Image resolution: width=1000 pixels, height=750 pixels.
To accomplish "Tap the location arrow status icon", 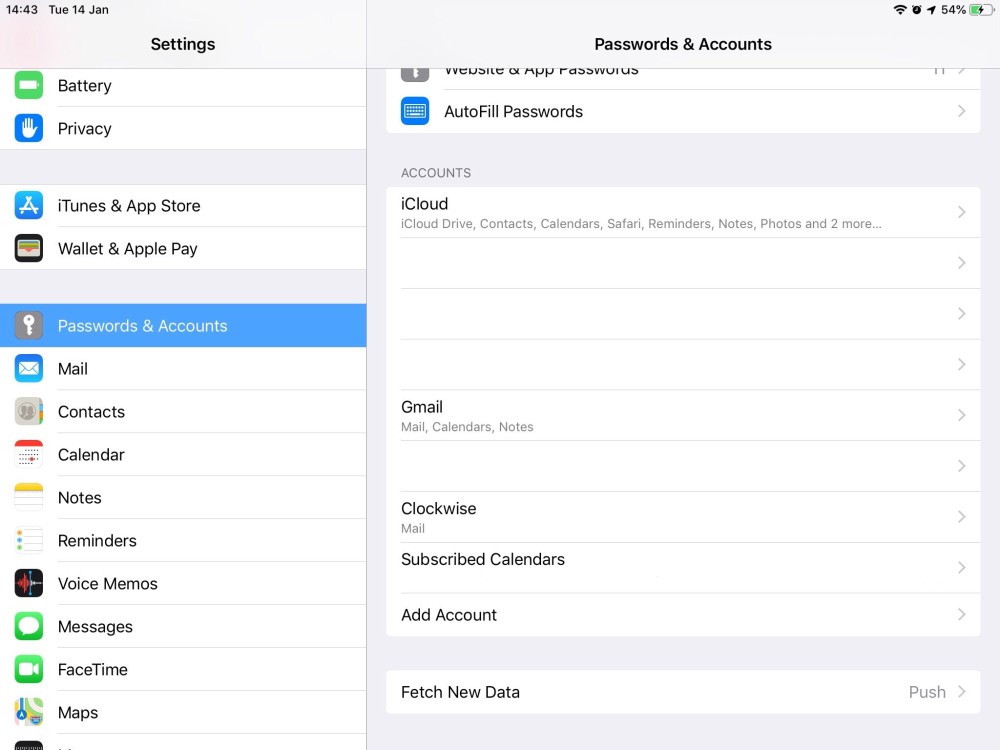I will tap(931, 10).
